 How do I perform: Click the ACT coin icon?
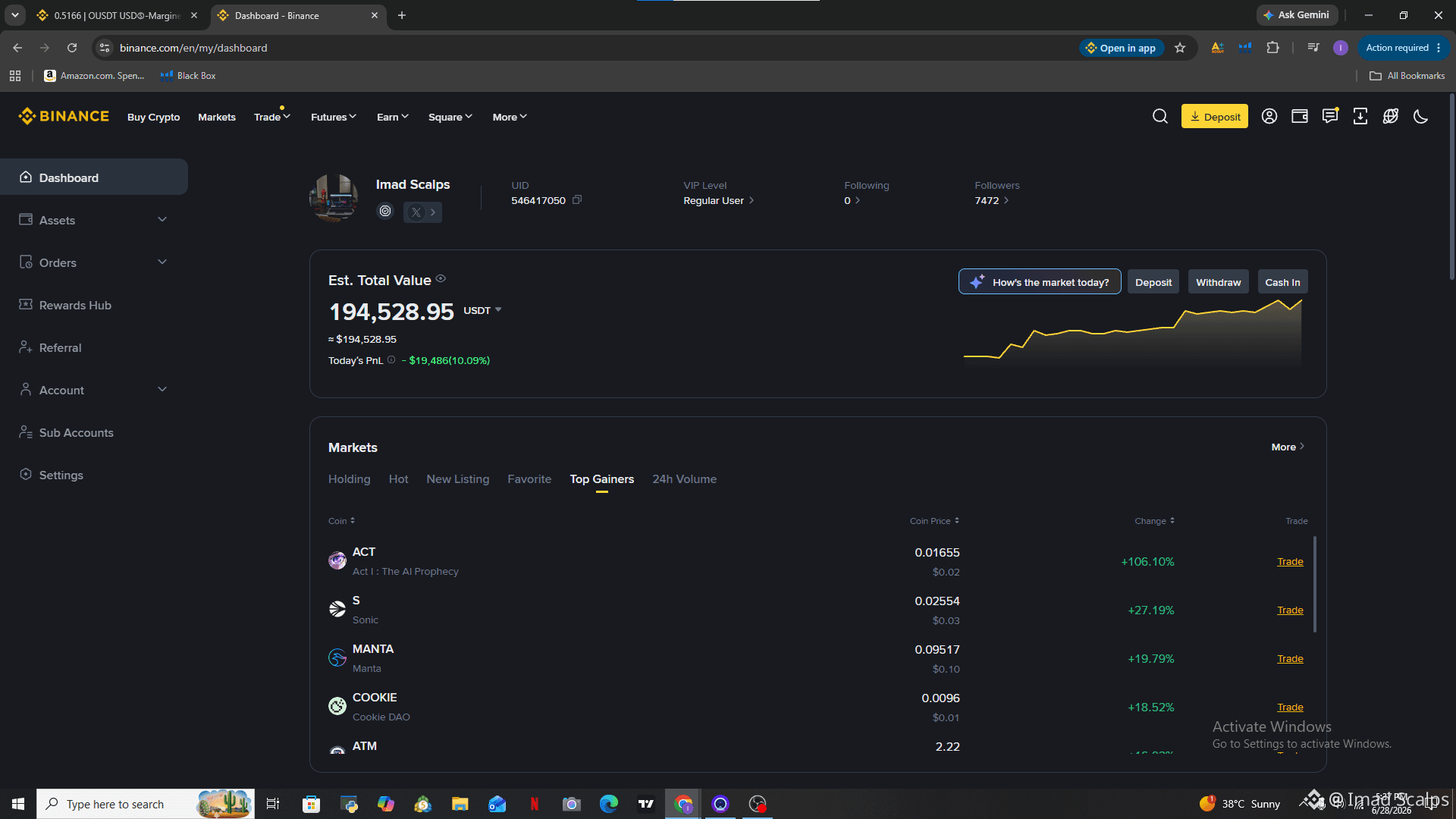tap(337, 561)
